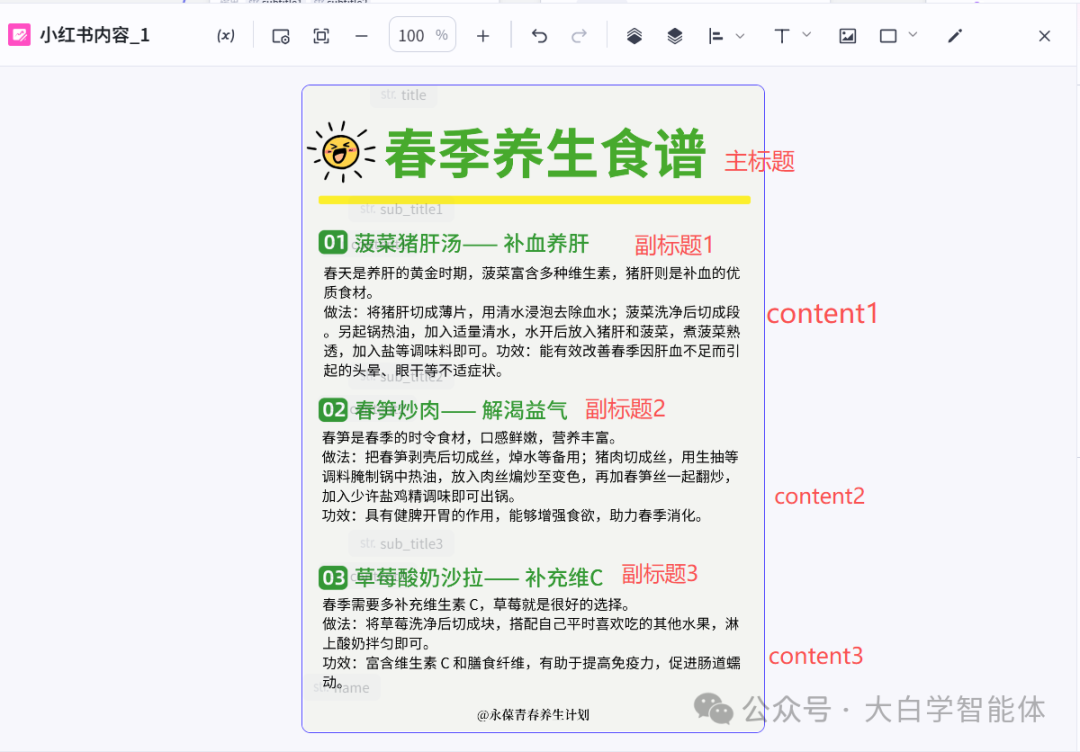Select the footer text @永葆青春养生计划
Image resolution: width=1080 pixels, height=752 pixels.
(x=533, y=715)
